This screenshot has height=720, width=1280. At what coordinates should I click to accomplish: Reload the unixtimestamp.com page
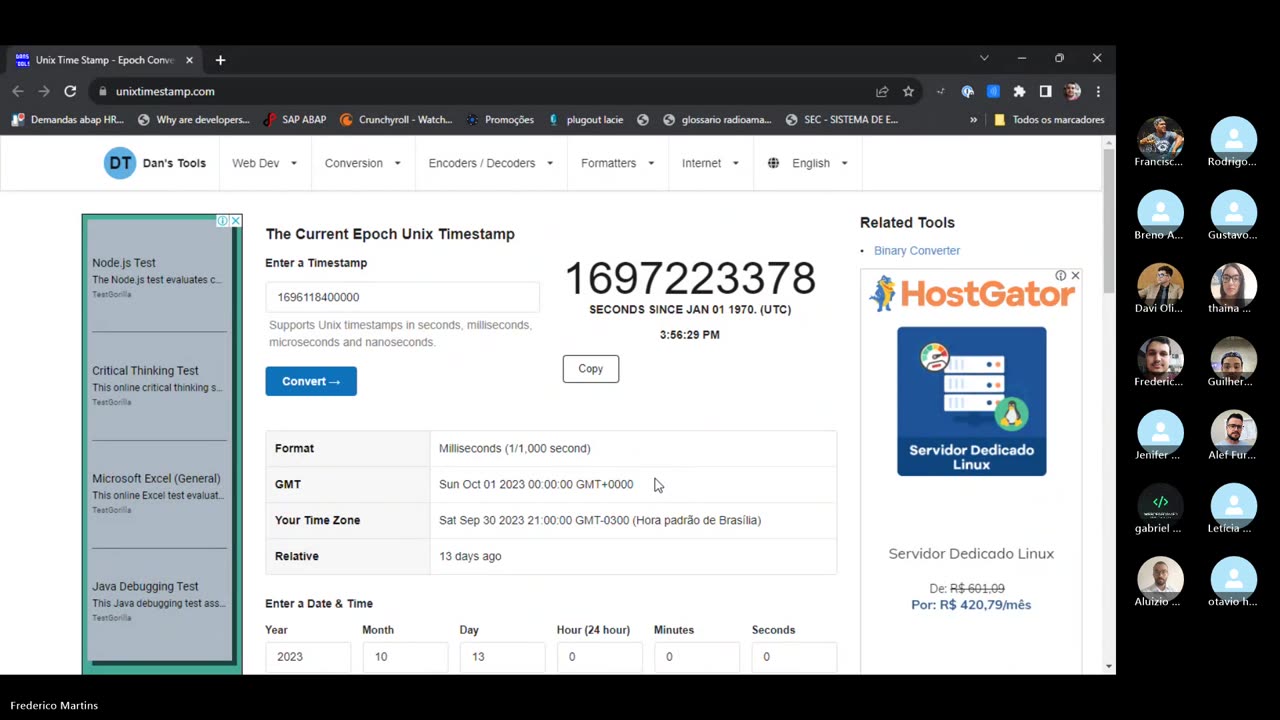pyautogui.click(x=70, y=91)
